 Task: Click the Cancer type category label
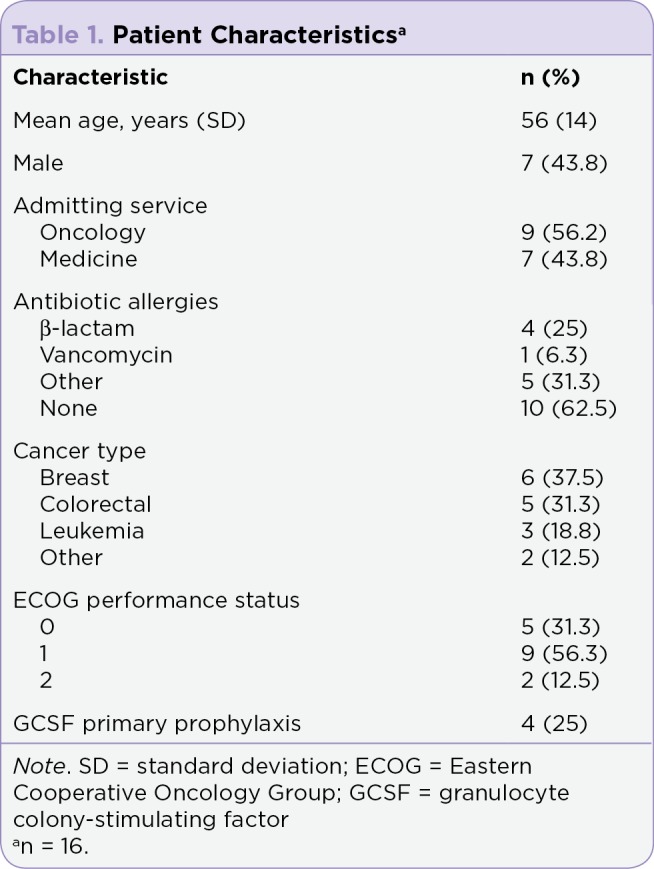click(79, 451)
